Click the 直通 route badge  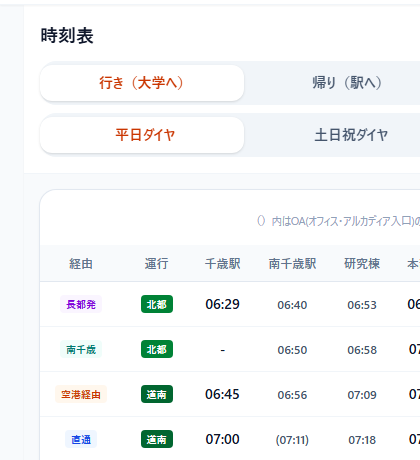tap(81, 439)
